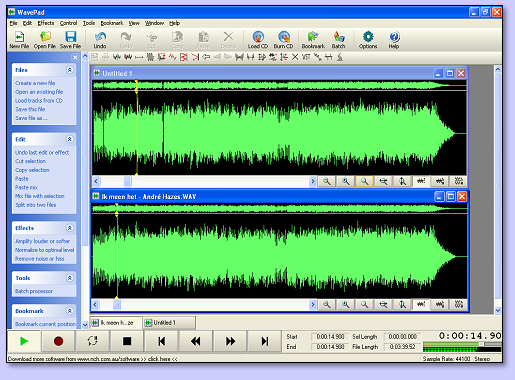Click the download more software status link
Viewport: 515px width, 380px height.
point(92,359)
